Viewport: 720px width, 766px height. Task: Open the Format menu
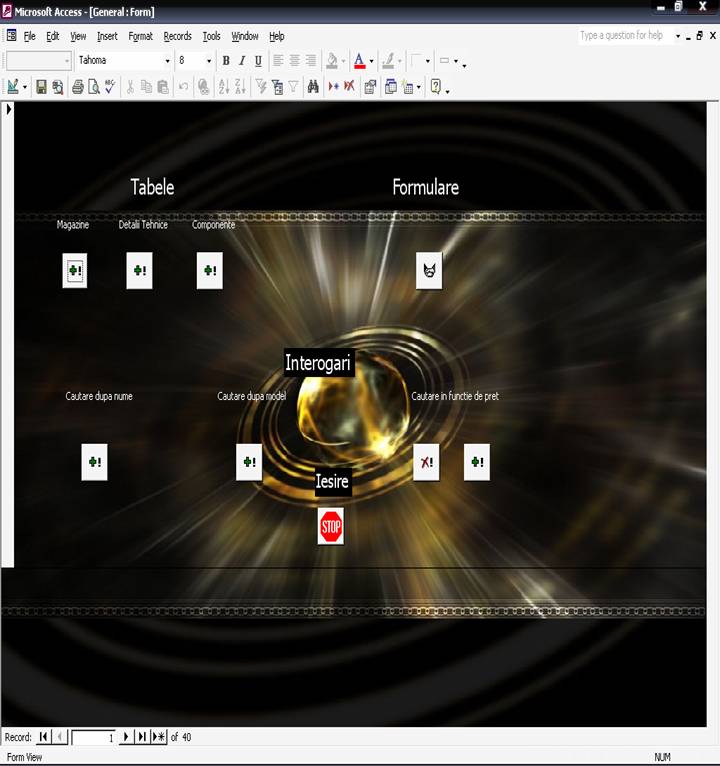click(141, 36)
